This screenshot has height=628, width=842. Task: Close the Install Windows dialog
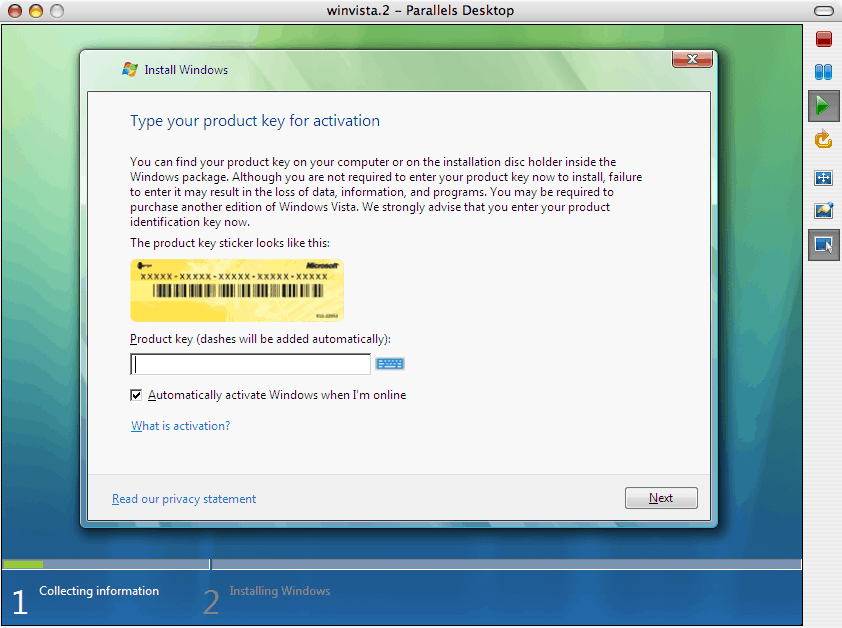pyautogui.click(x=691, y=60)
